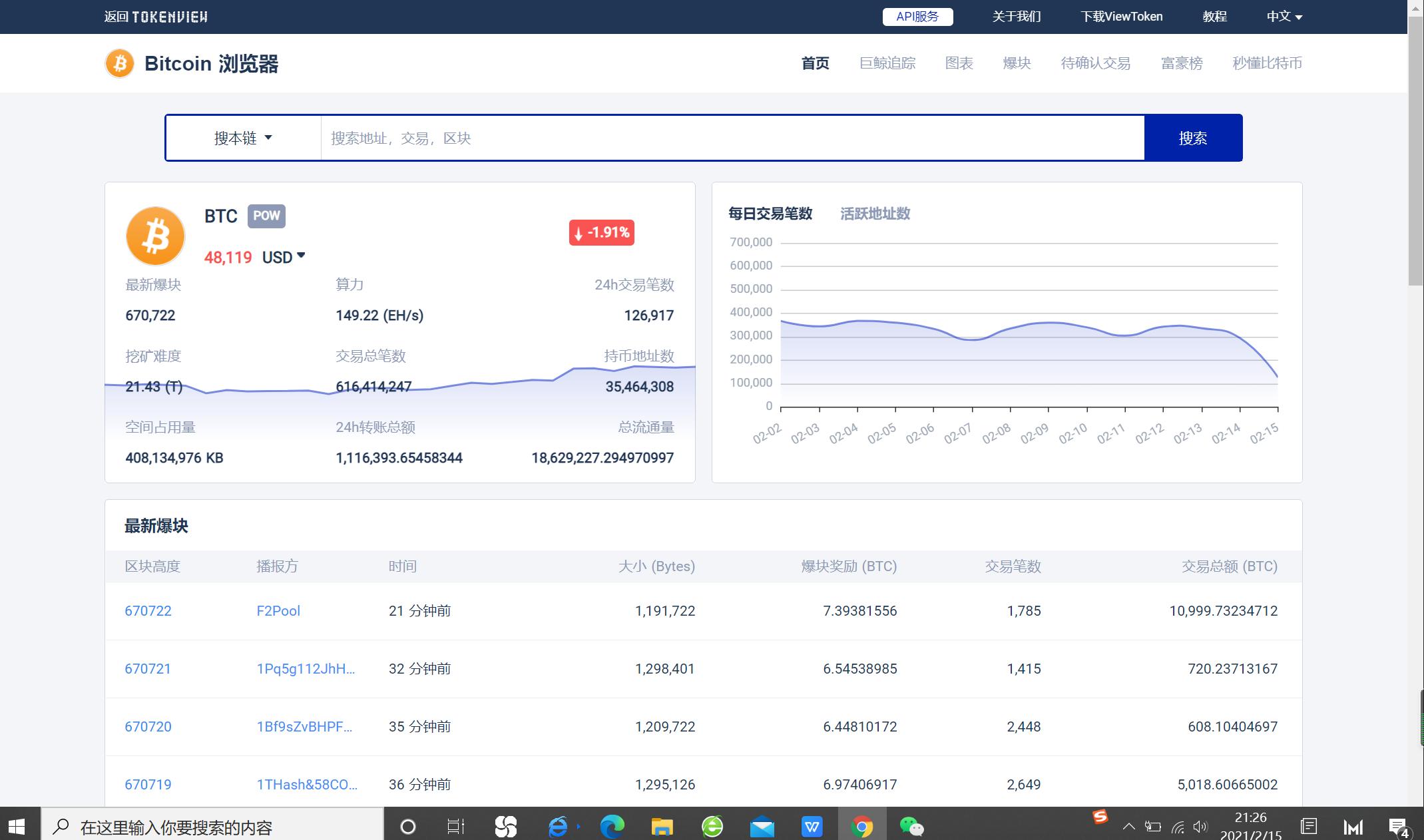Screen dimensions: 1424x840
Task: Open block 670720
Action: coord(148,727)
